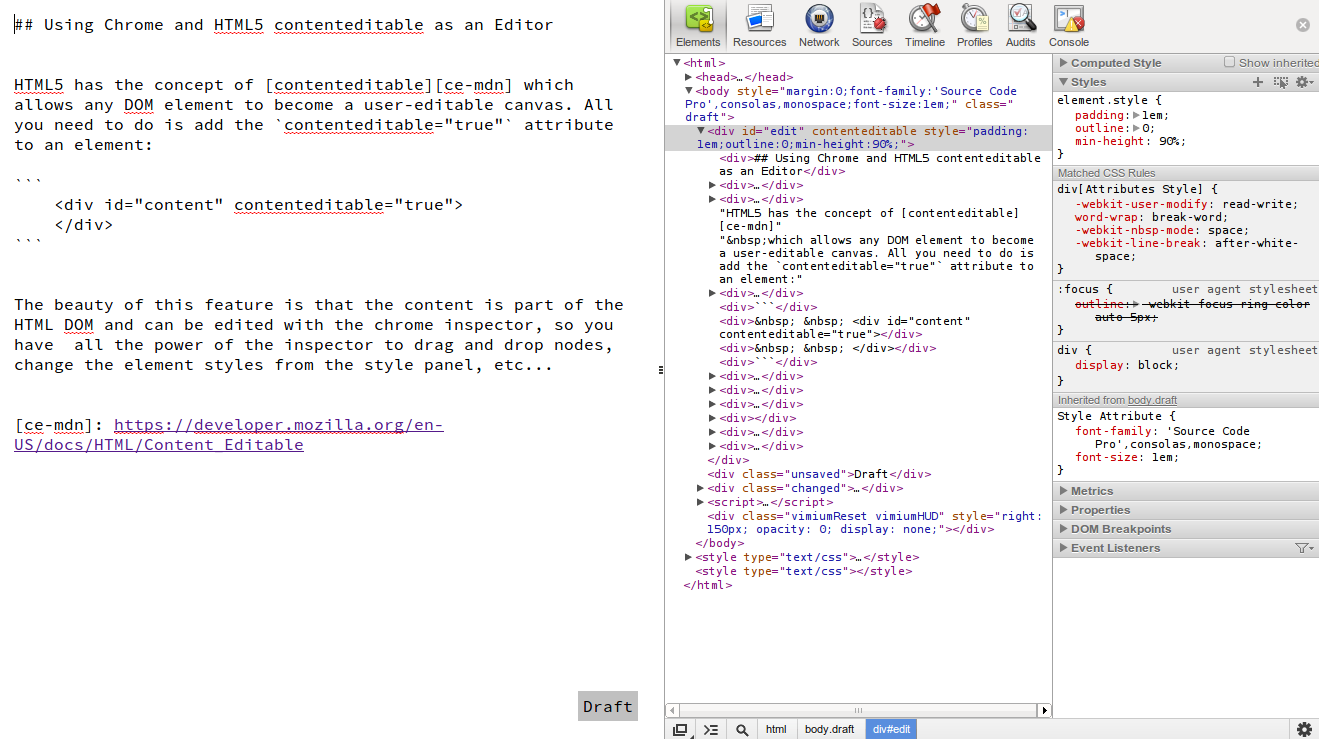
Task: Open the Elements panel icon
Action: [x=698, y=26]
